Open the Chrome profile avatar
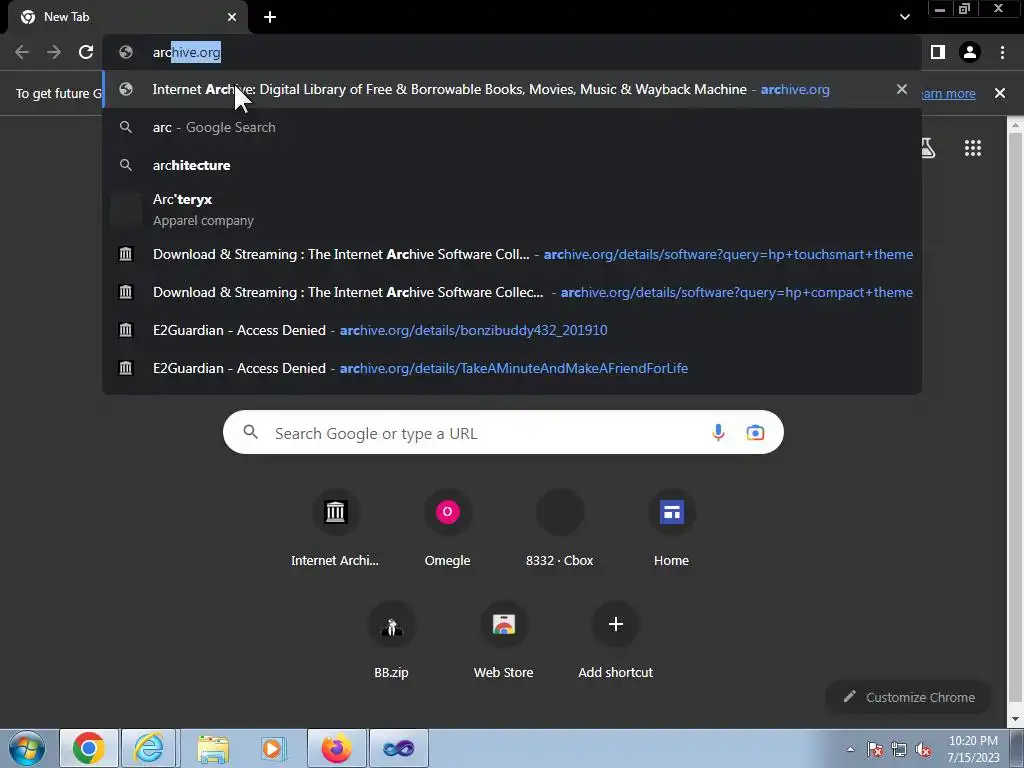 (970, 52)
